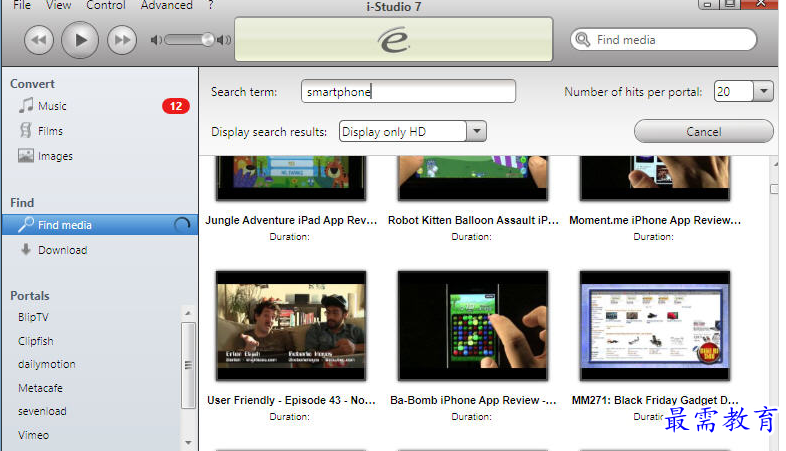This screenshot has height=451, width=786.
Task: Expand the Display only HD dropdown
Action: click(x=477, y=131)
